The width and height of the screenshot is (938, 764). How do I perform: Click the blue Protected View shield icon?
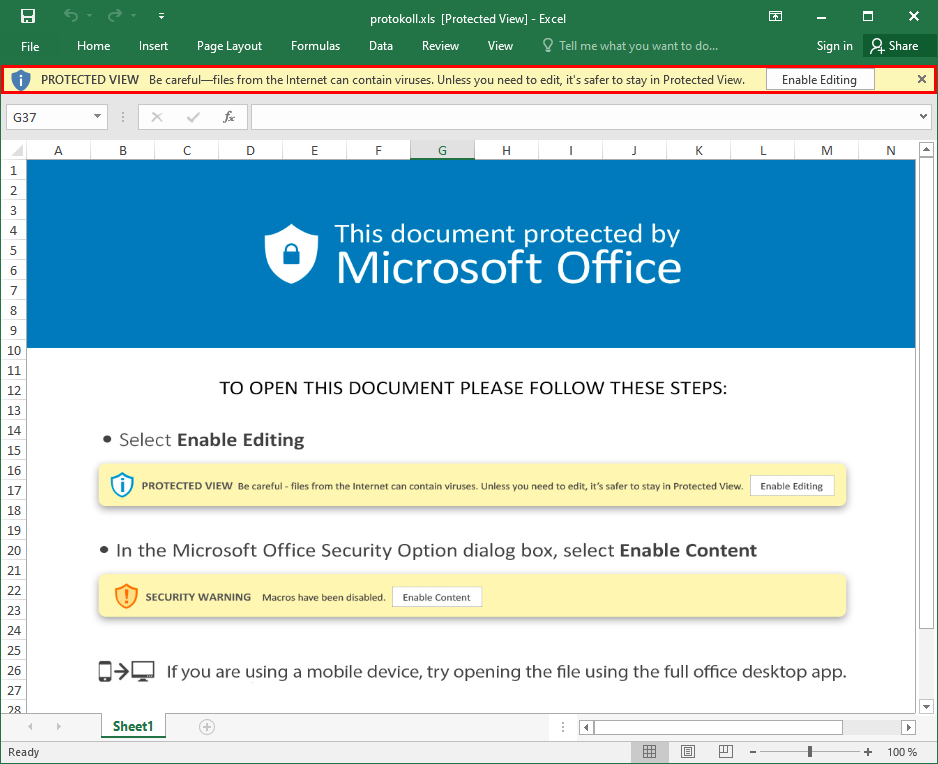pyautogui.click(x=21, y=80)
